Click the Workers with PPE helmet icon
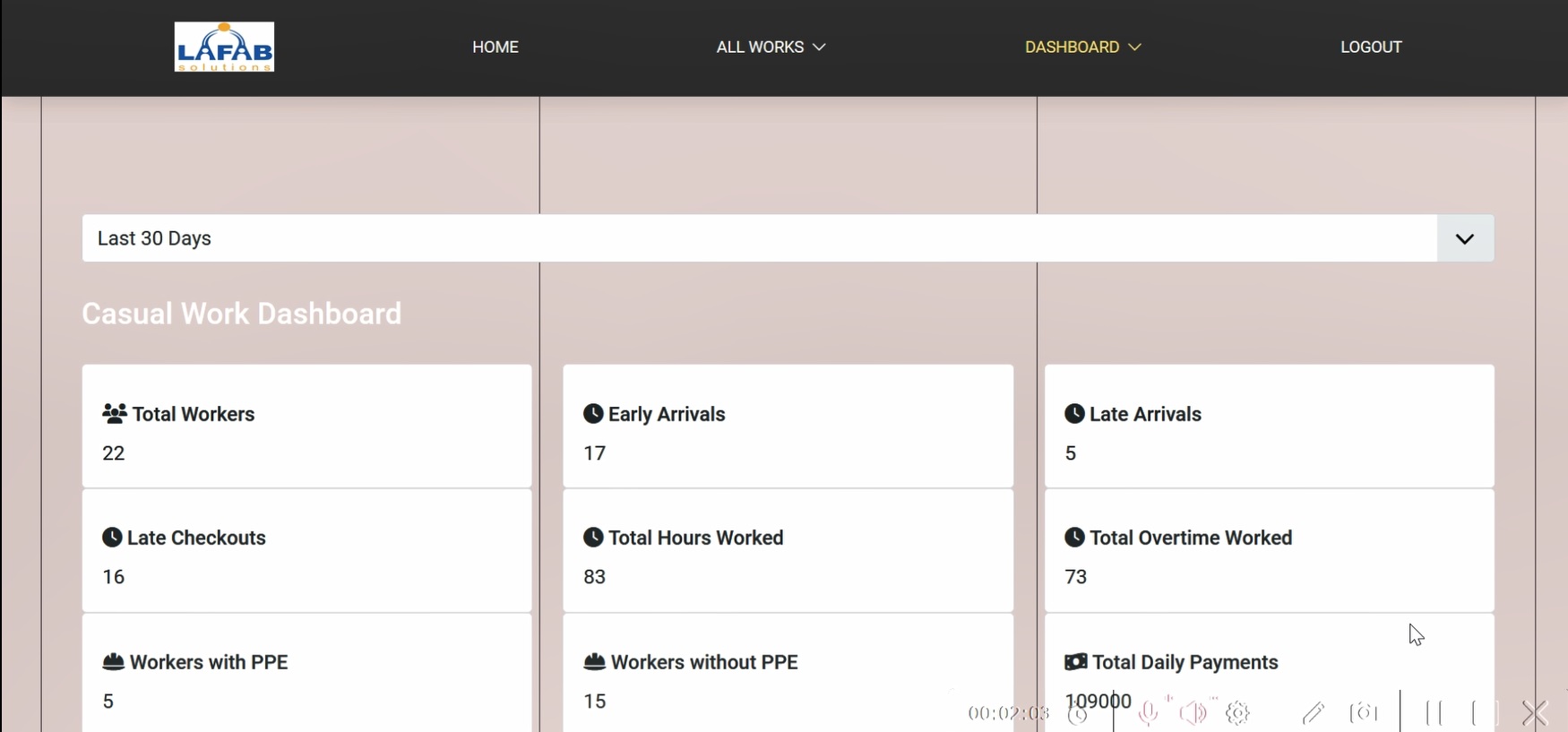The width and height of the screenshot is (1568, 732). [113, 662]
